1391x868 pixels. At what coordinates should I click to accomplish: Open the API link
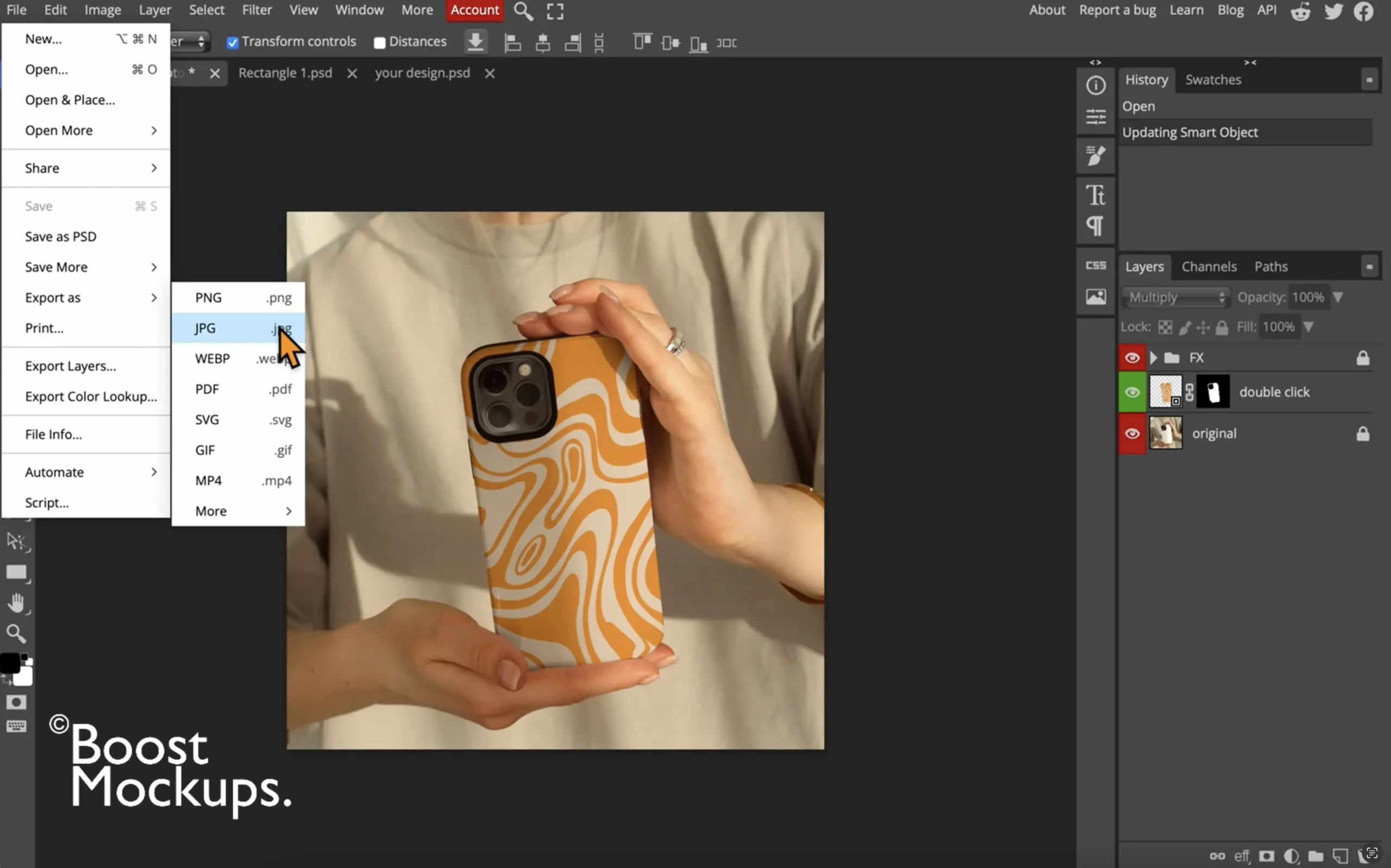click(x=1267, y=10)
